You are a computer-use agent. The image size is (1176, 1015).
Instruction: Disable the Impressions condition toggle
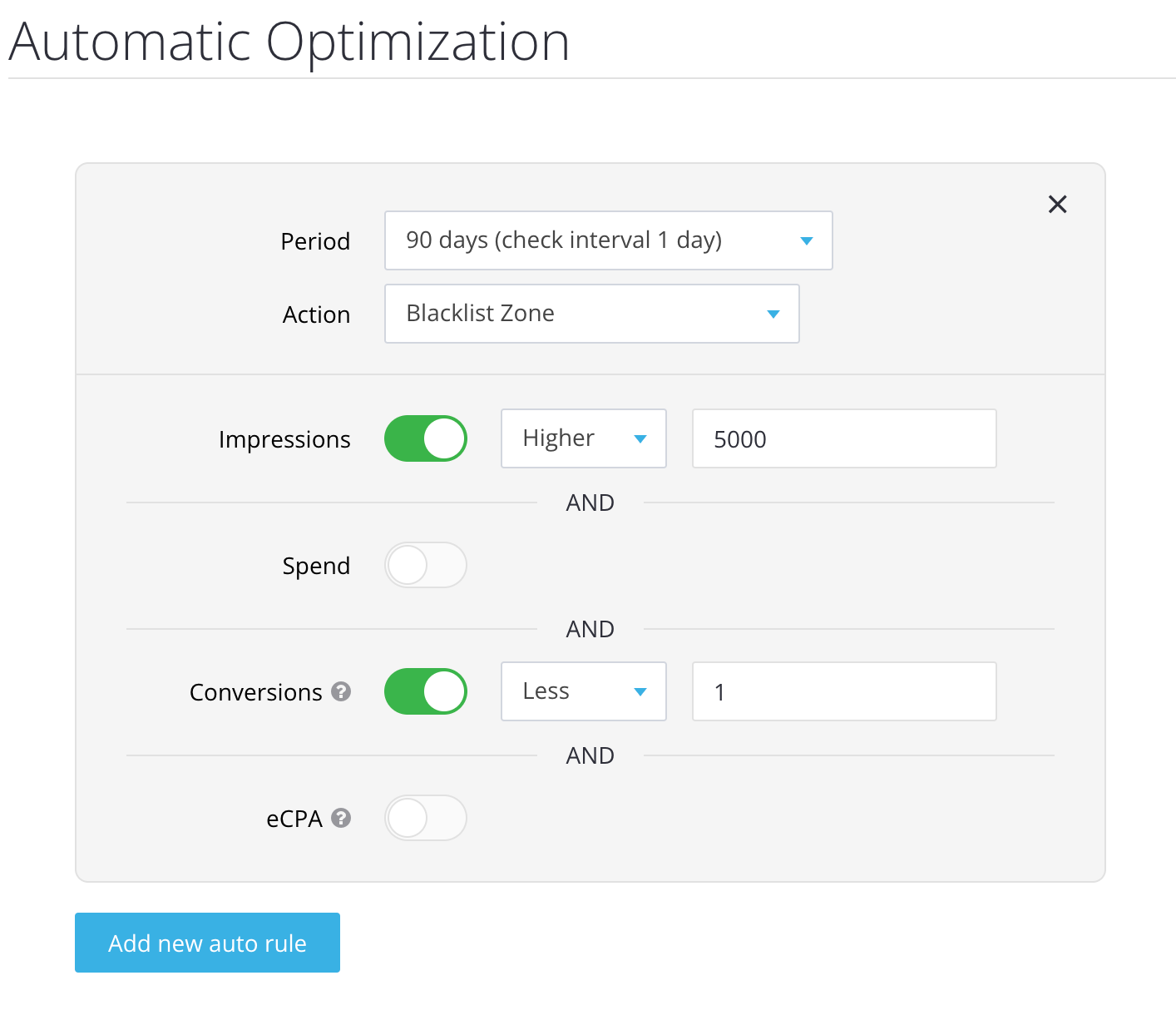426,438
